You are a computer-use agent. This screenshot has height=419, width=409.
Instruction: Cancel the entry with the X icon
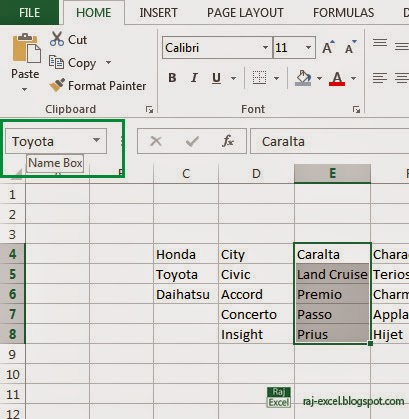(x=156, y=141)
